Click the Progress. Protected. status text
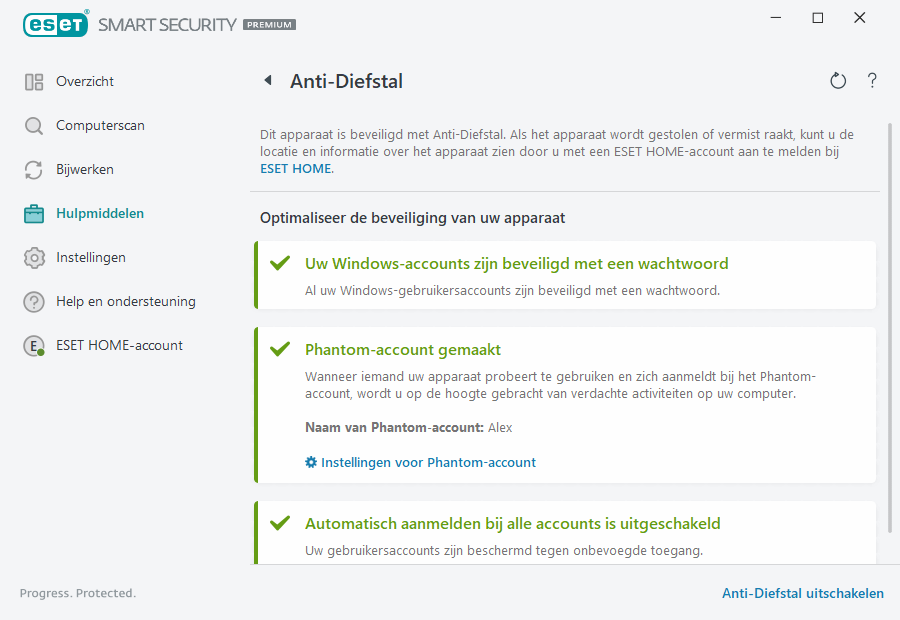Screen dimensions: 900x620 (x=77, y=593)
